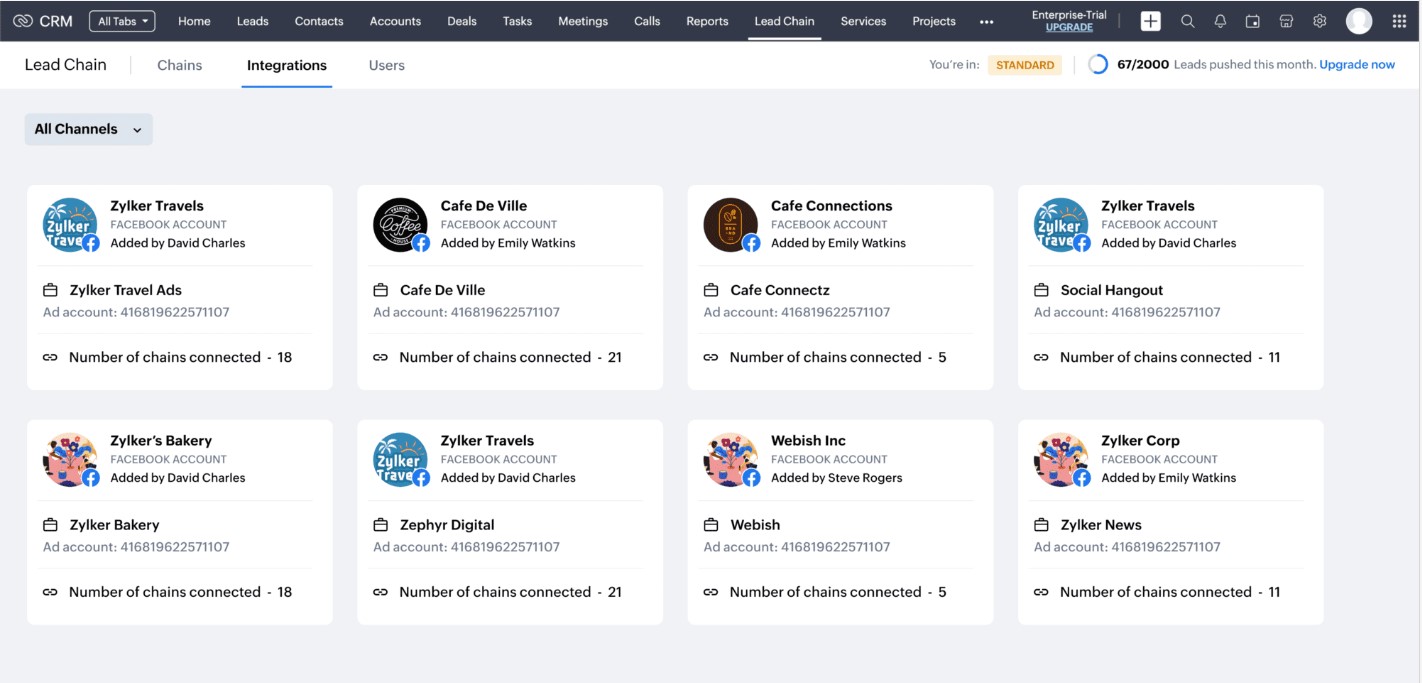Viewport: 1422px width, 683px height.
Task: Open the marketplace store icon
Action: [x=1286, y=21]
